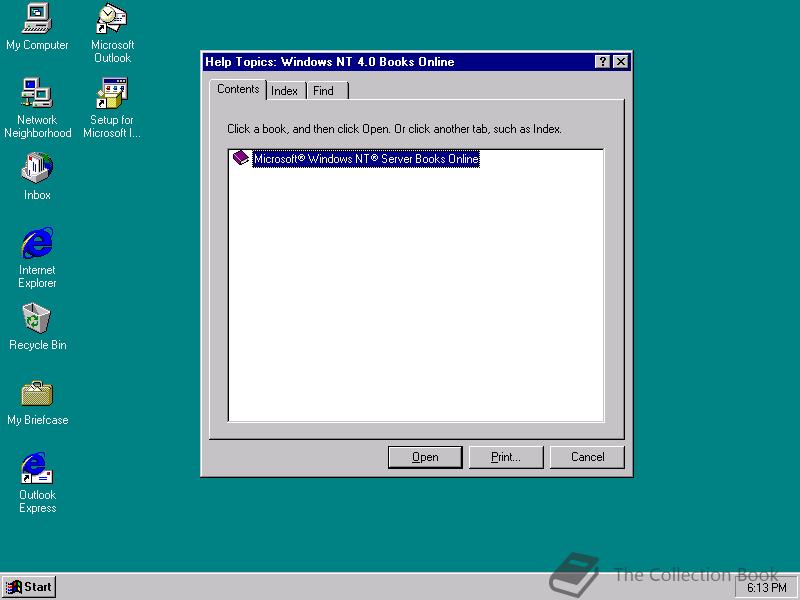Click the Open button
Image resolution: width=800 pixels, height=600 pixels.
[x=425, y=457]
